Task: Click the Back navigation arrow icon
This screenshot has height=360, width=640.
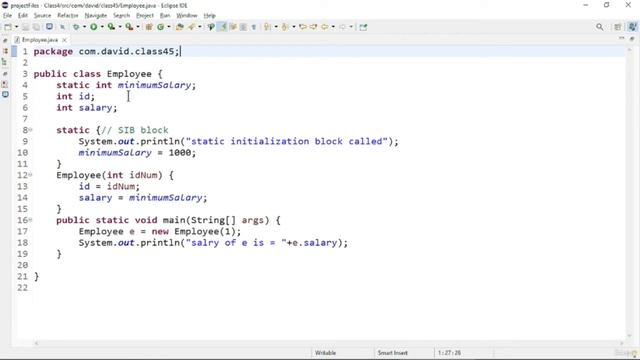Action: click(325, 27)
